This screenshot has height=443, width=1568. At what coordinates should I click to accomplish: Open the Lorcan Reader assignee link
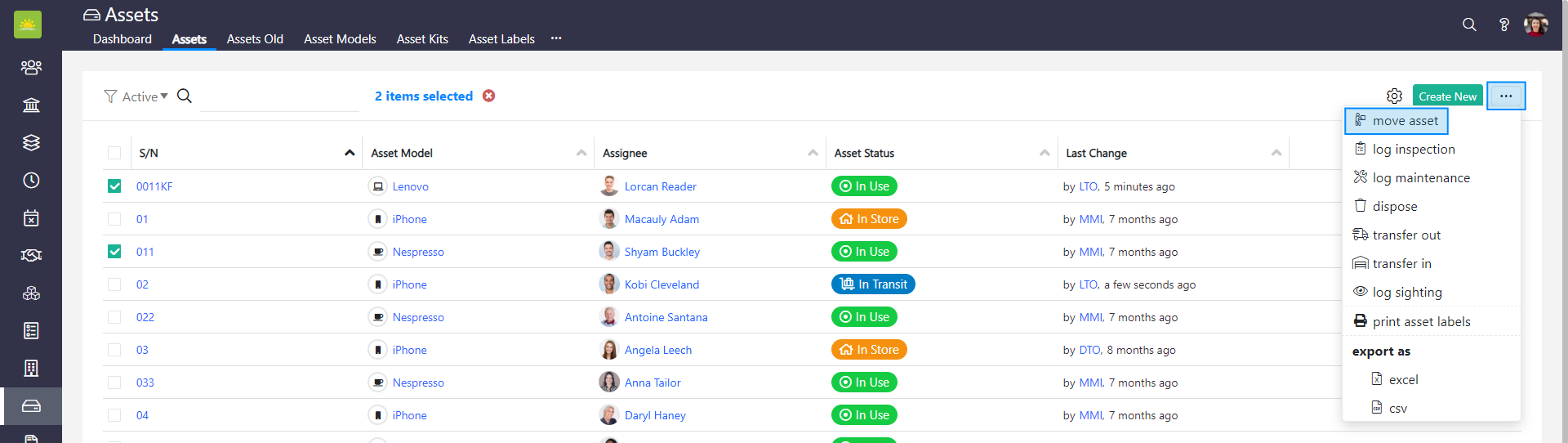click(x=660, y=186)
